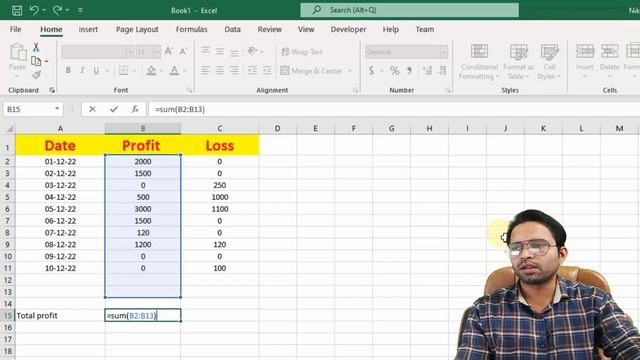Switch to the Insert tab
640x360 pixels.
[x=88, y=29]
